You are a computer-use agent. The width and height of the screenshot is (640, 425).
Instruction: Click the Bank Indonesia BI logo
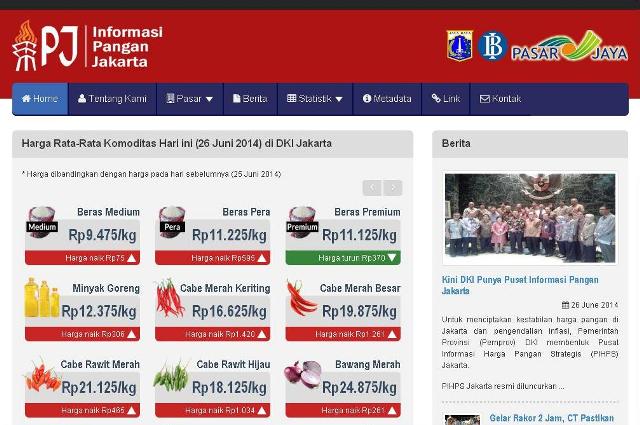pyautogui.click(x=491, y=46)
